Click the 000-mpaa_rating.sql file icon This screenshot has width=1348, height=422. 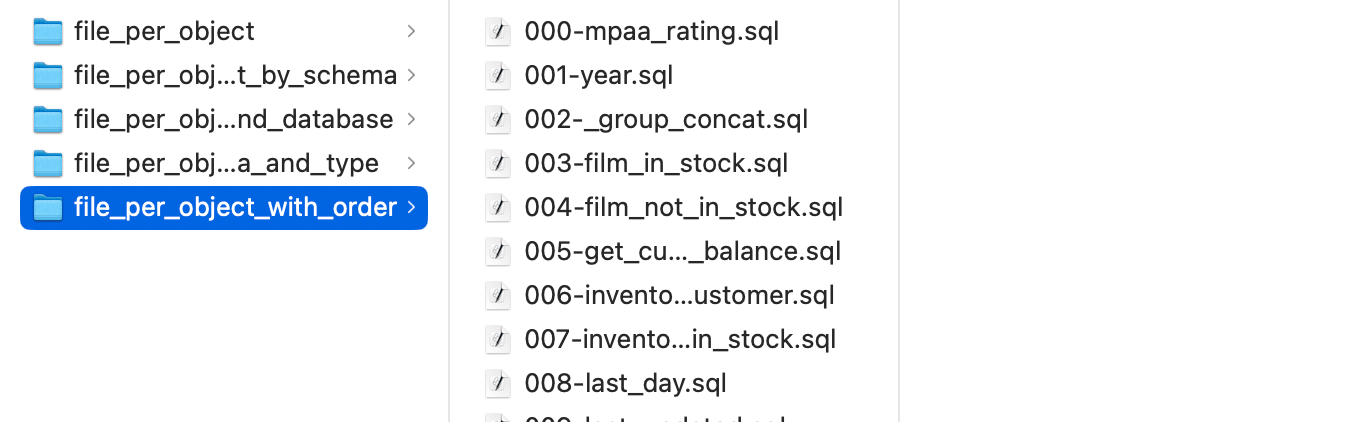498,32
